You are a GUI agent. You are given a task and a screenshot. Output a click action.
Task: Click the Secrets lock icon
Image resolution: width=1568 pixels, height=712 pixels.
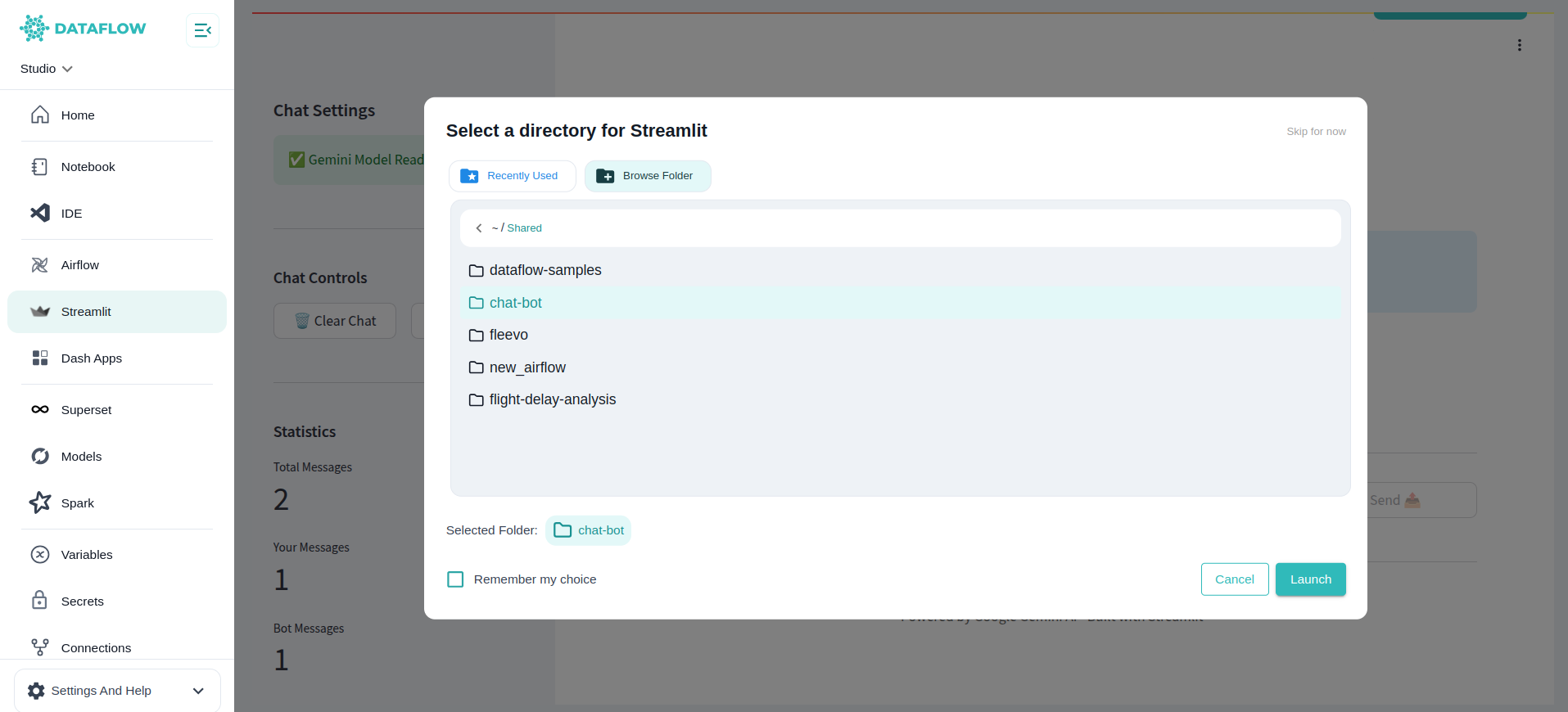pos(39,601)
